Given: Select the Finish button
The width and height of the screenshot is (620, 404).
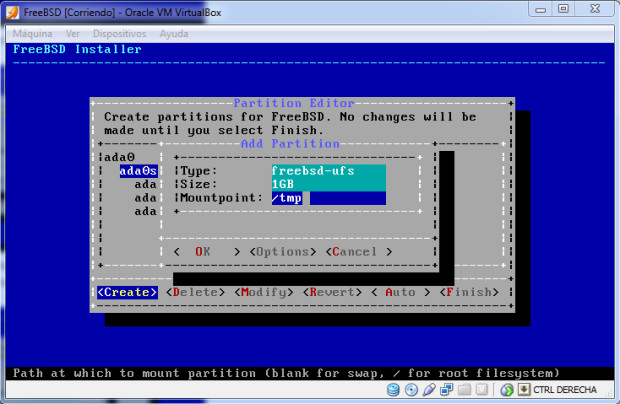Looking at the screenshot, I should point(469,293).
